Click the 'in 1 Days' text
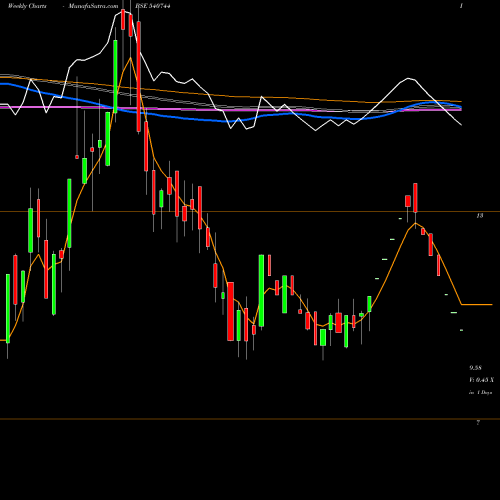The width and height of the screenshot is (500, 500). (480, 393)
